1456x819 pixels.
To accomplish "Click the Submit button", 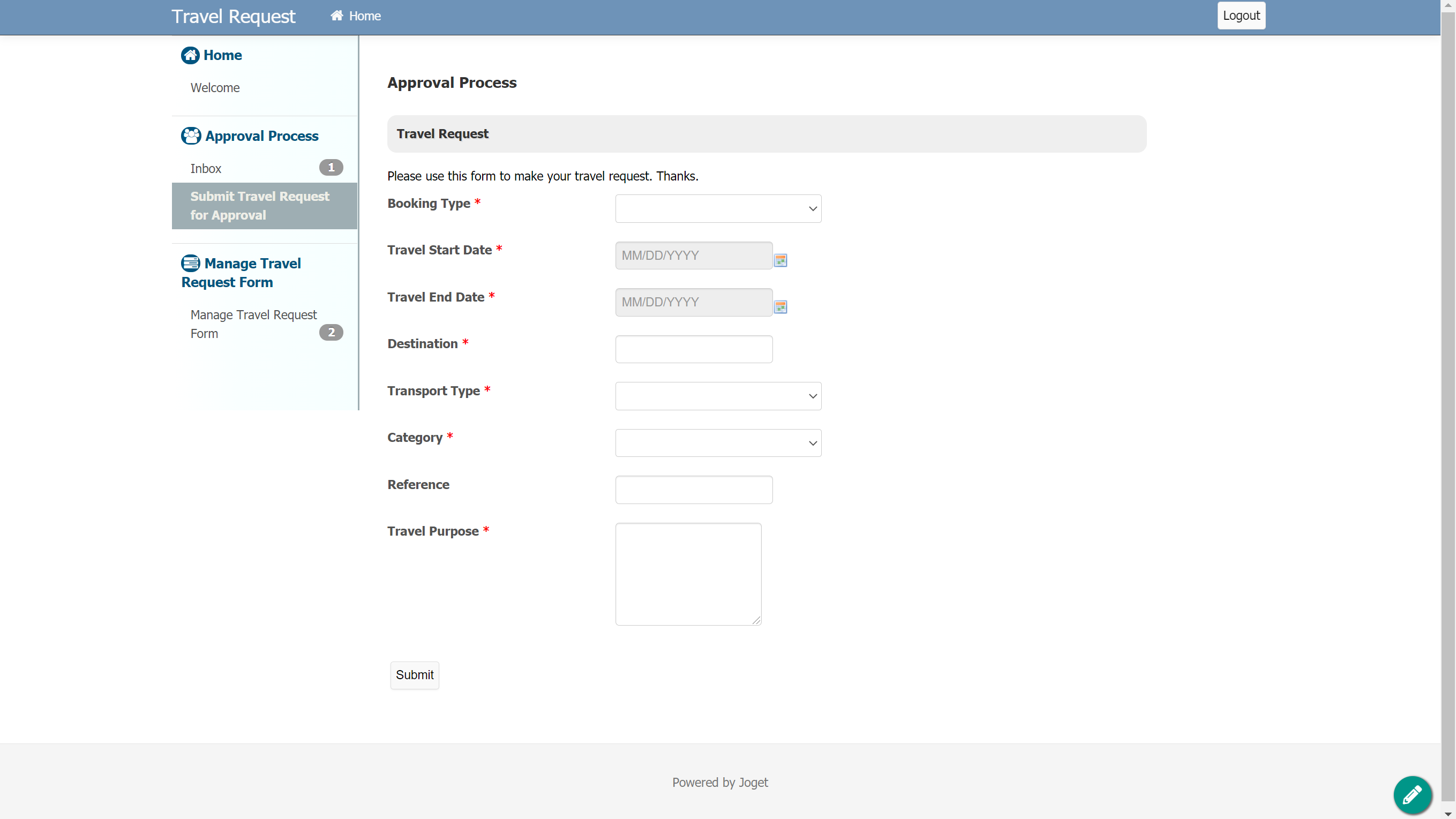I will [x=415, y=675].
